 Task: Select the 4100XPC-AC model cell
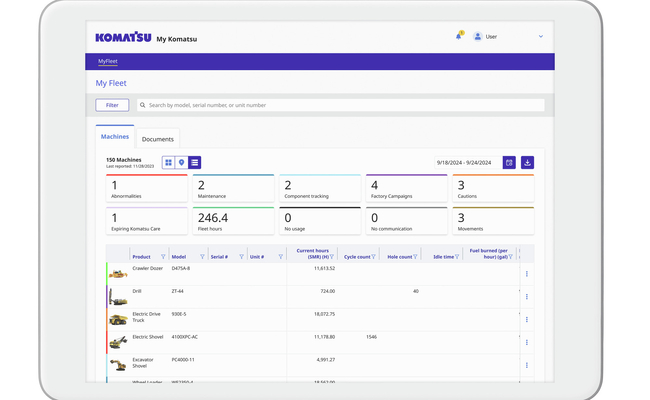point(184,337)
